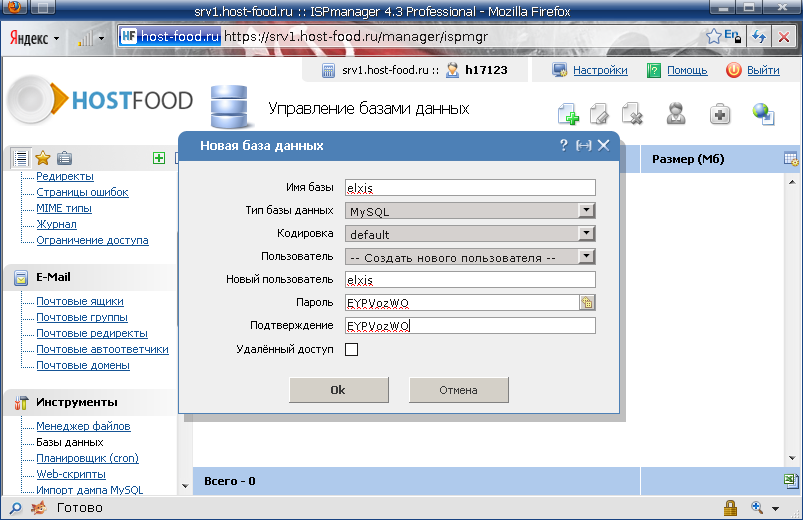Click the Отмена button
The height and width of the screenshot is (520, 803).
pyautogui.click(x=458, y=390)
